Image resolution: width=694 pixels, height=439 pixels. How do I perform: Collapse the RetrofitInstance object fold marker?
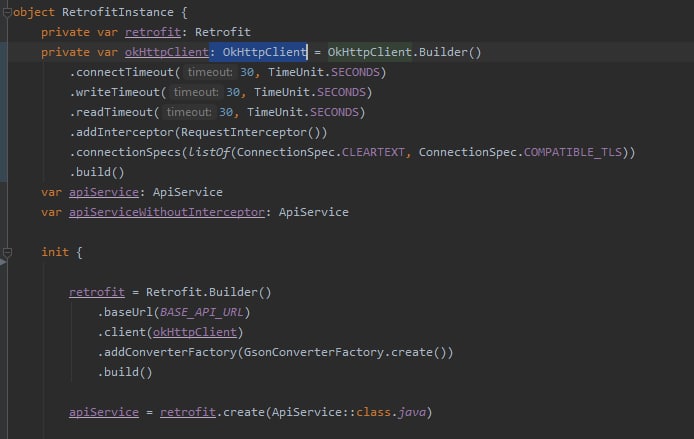point(7,12)
